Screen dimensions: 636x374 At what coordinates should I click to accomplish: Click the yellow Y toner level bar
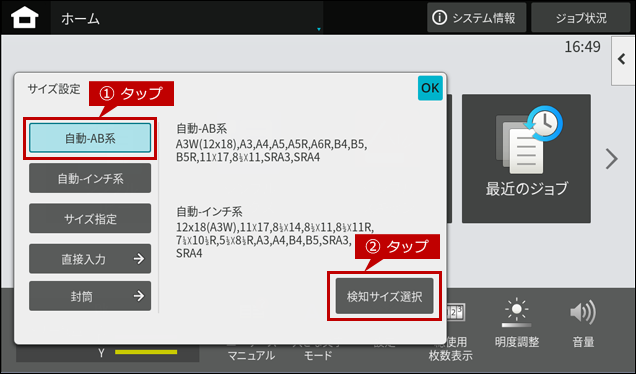pyautogui.click(x=146, y=352)
